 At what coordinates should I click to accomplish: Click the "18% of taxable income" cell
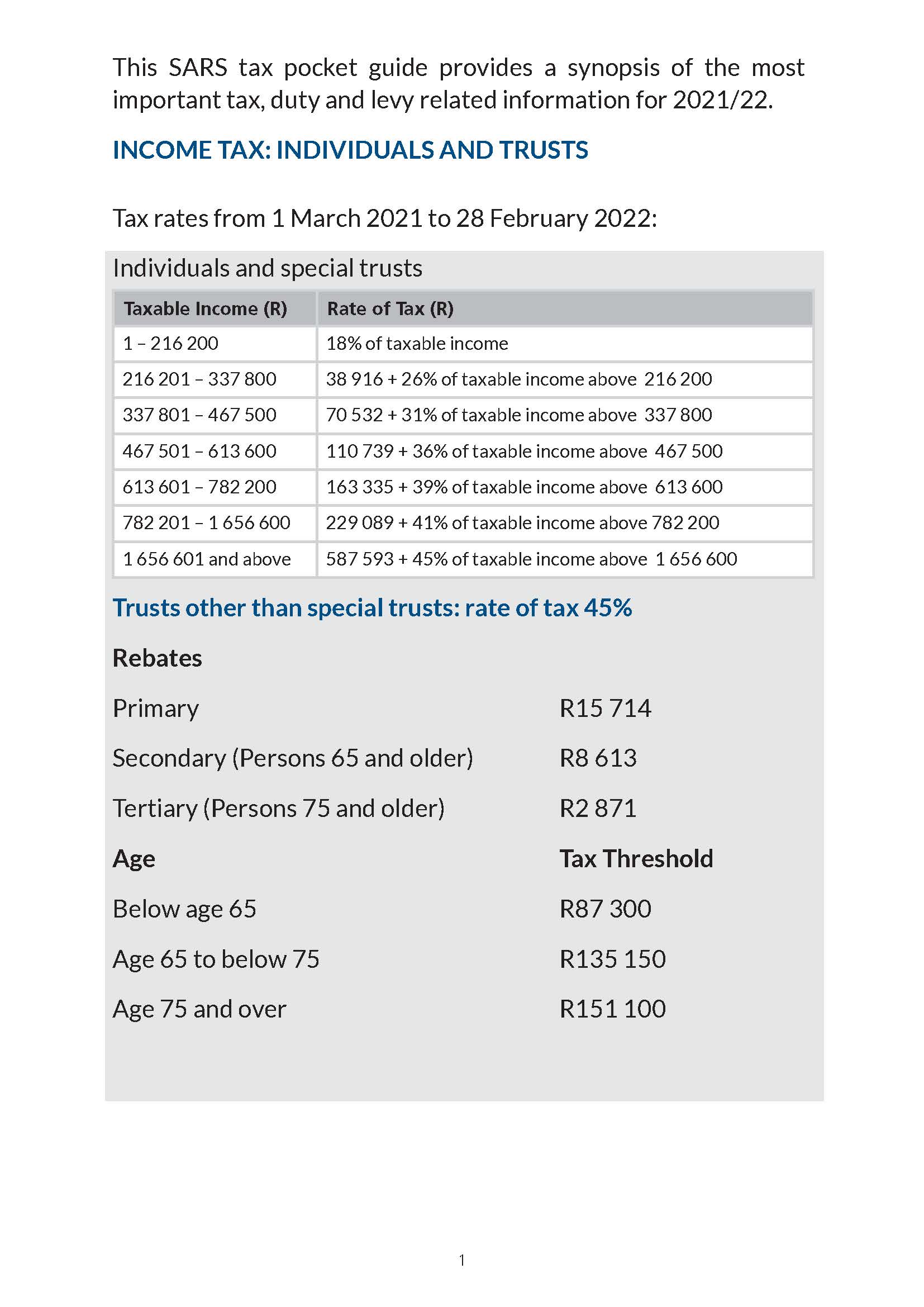(417, 343)
